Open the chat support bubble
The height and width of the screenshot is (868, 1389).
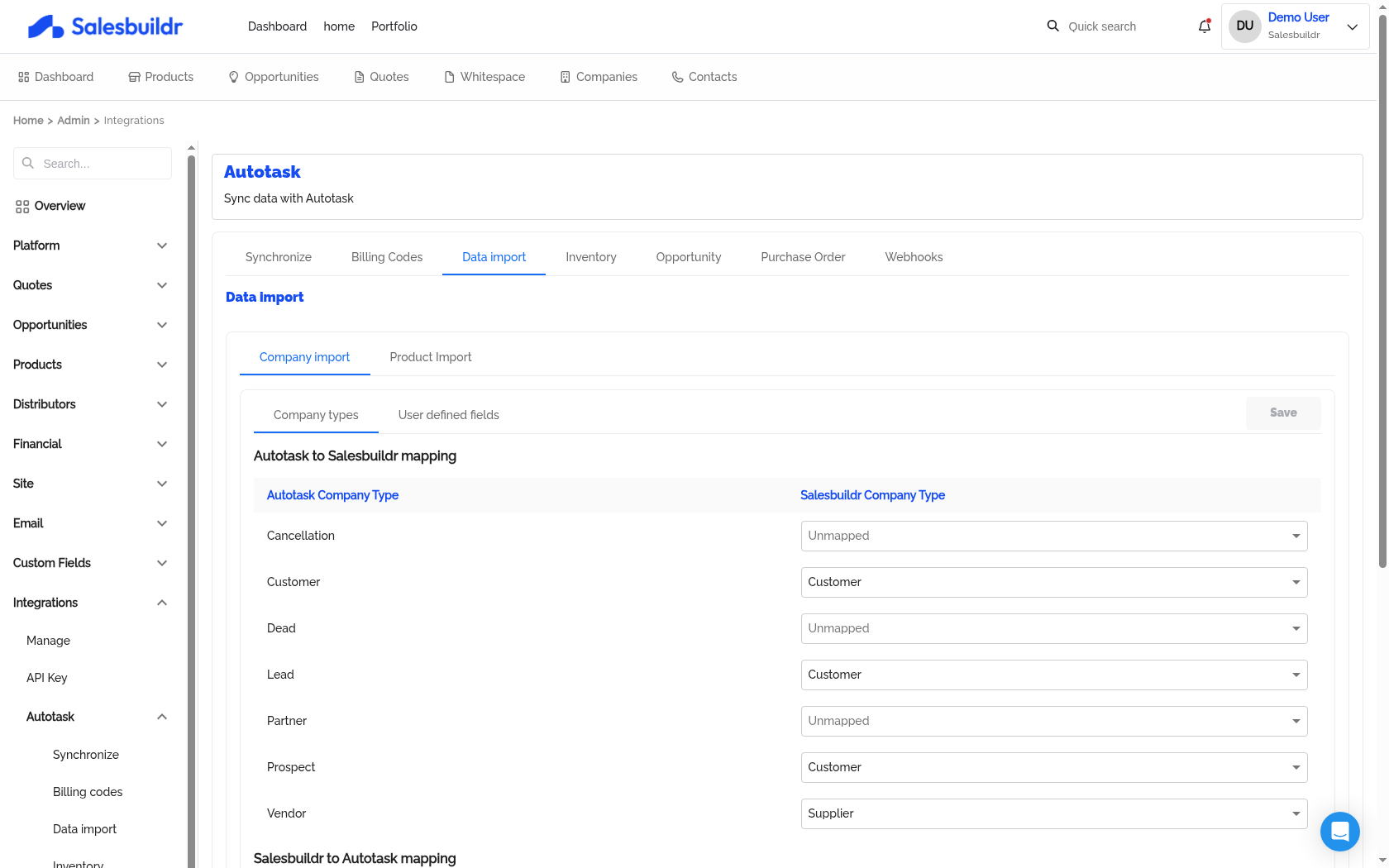[1340, 832]
